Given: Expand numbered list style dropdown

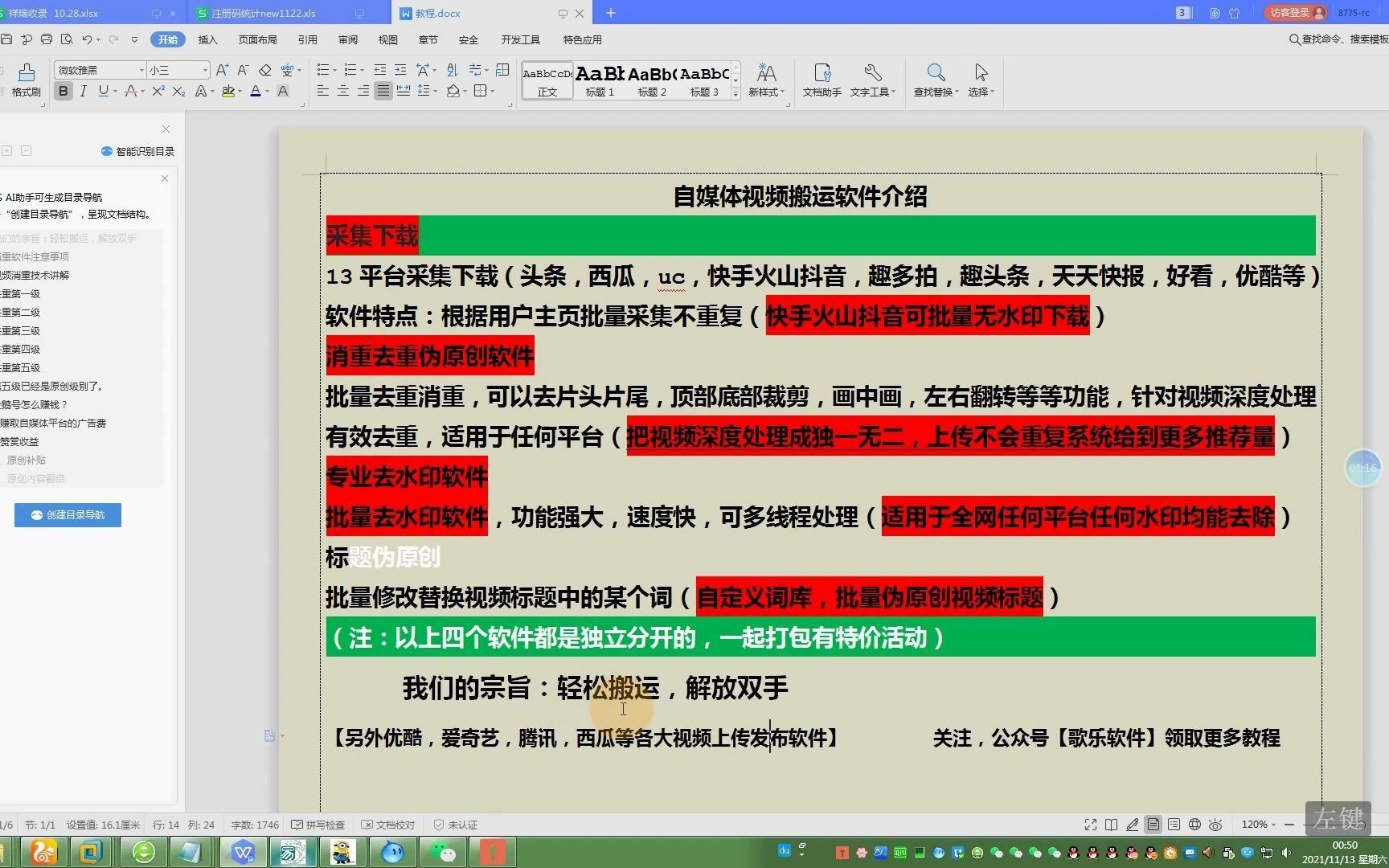Looking at the screenshot, I should (x=362, y=71).
